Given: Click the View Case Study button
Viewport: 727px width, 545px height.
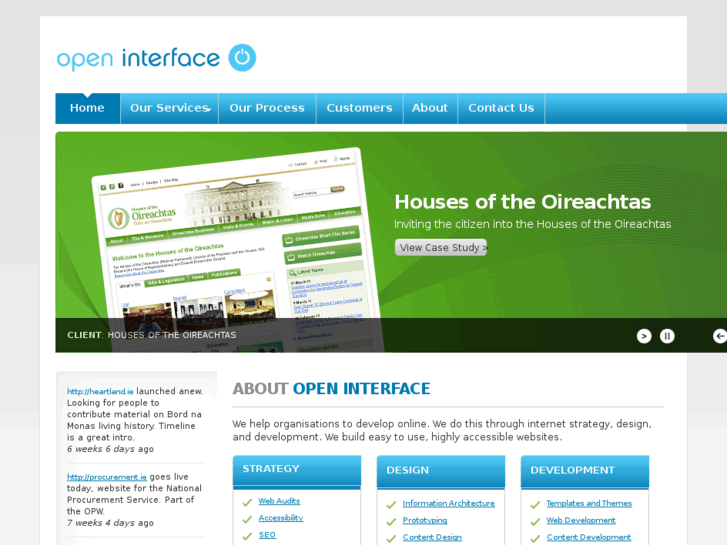Looking at the screenshot, I should click(x=441, y=248).
